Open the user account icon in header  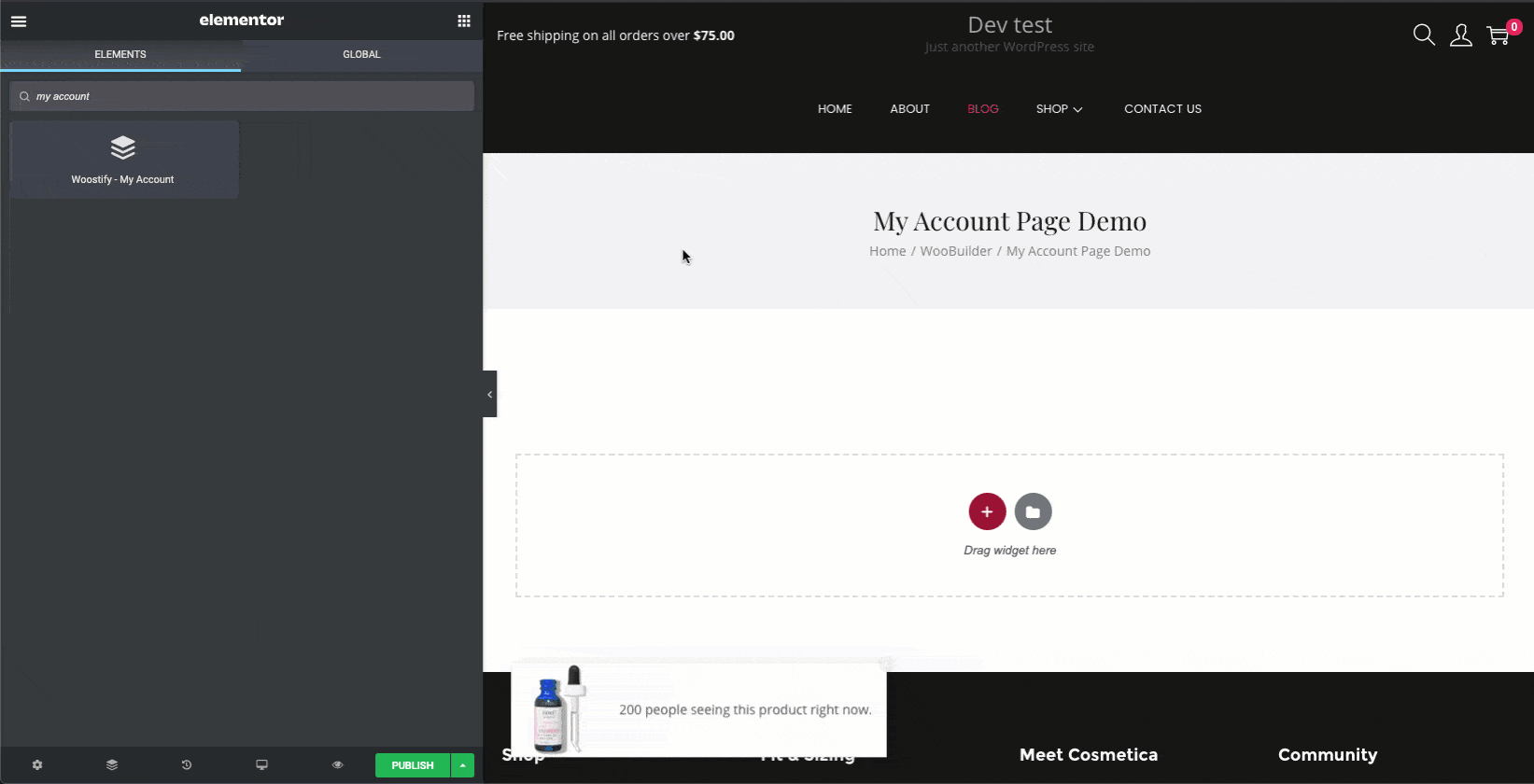(1461, 35)
